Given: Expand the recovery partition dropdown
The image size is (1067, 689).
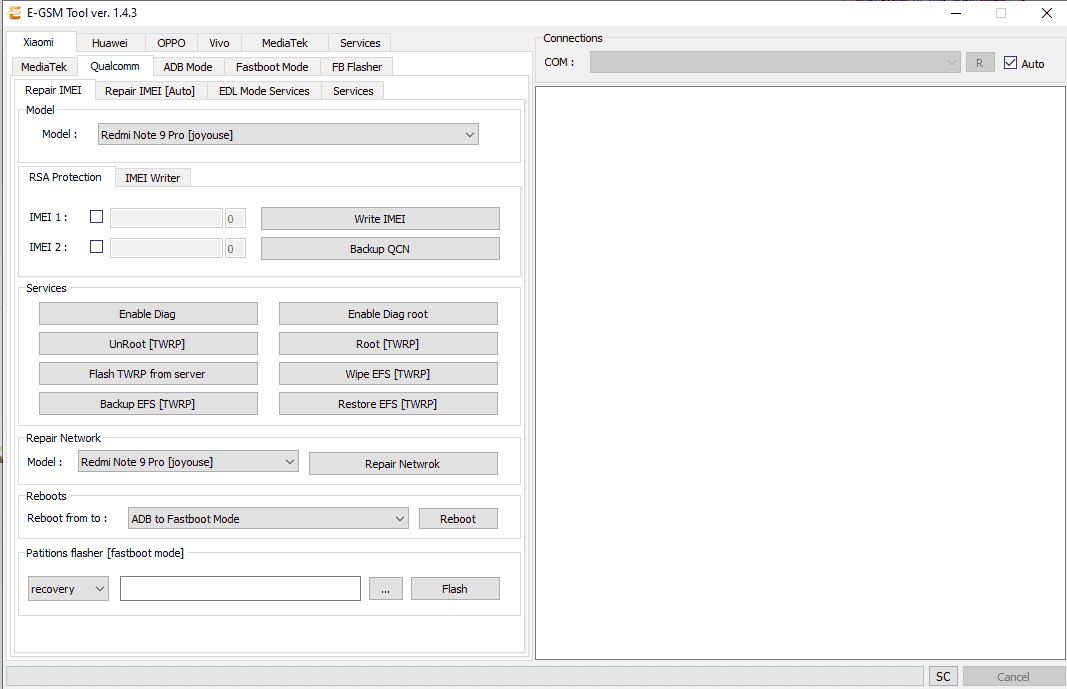Looking at the screenshot, I should pos(68,588).
